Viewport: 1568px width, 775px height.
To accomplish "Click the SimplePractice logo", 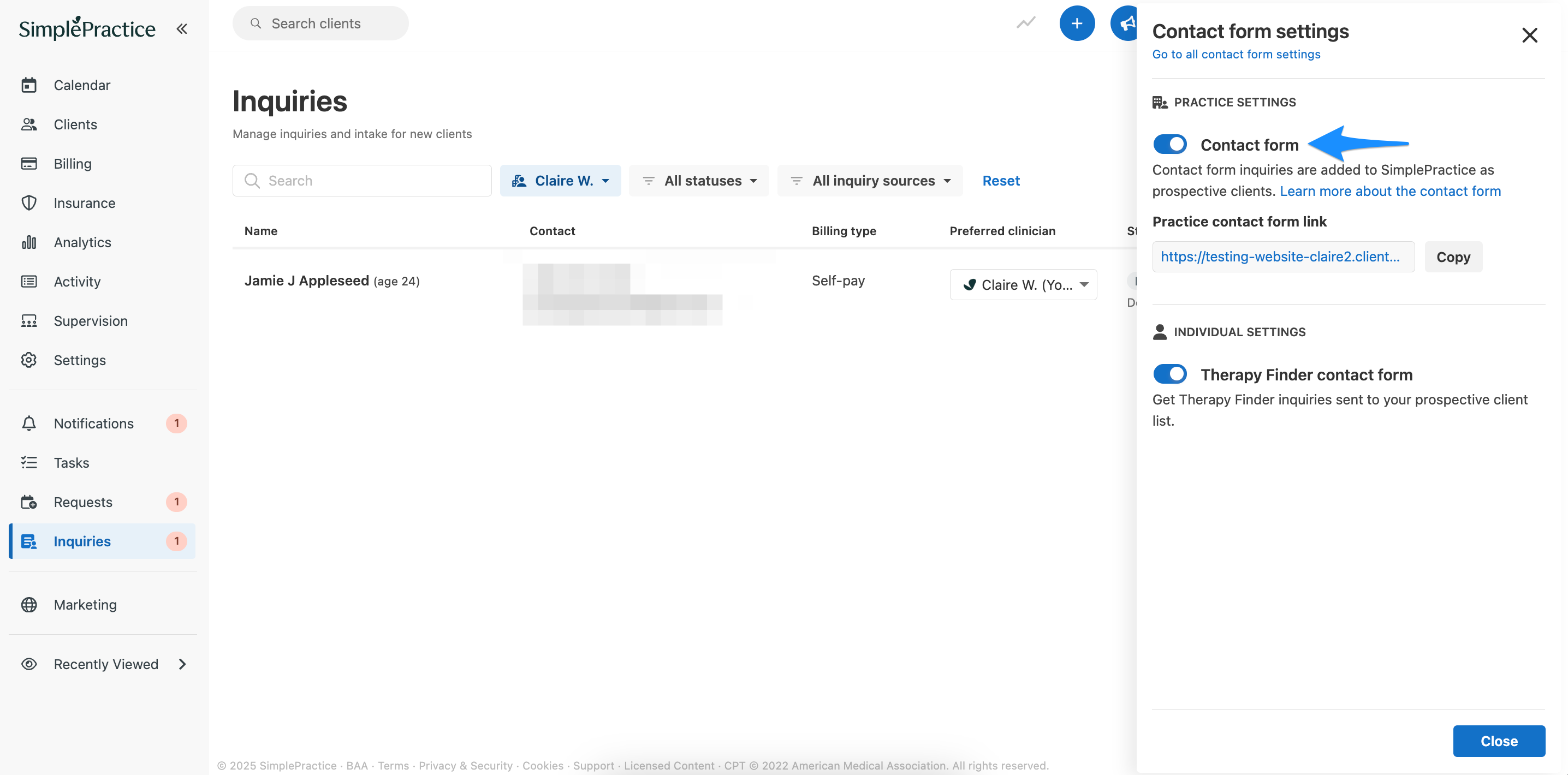I will (87, 28).
